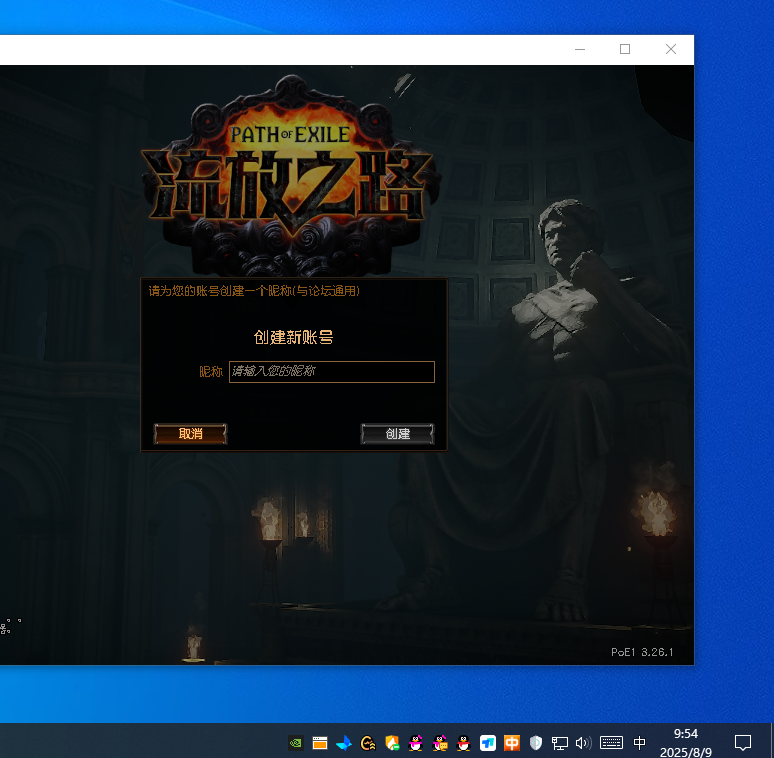Viewport: 774px width, 758px height.
Task: Open the orange window tray icon
Action: (x=320, y=743)
